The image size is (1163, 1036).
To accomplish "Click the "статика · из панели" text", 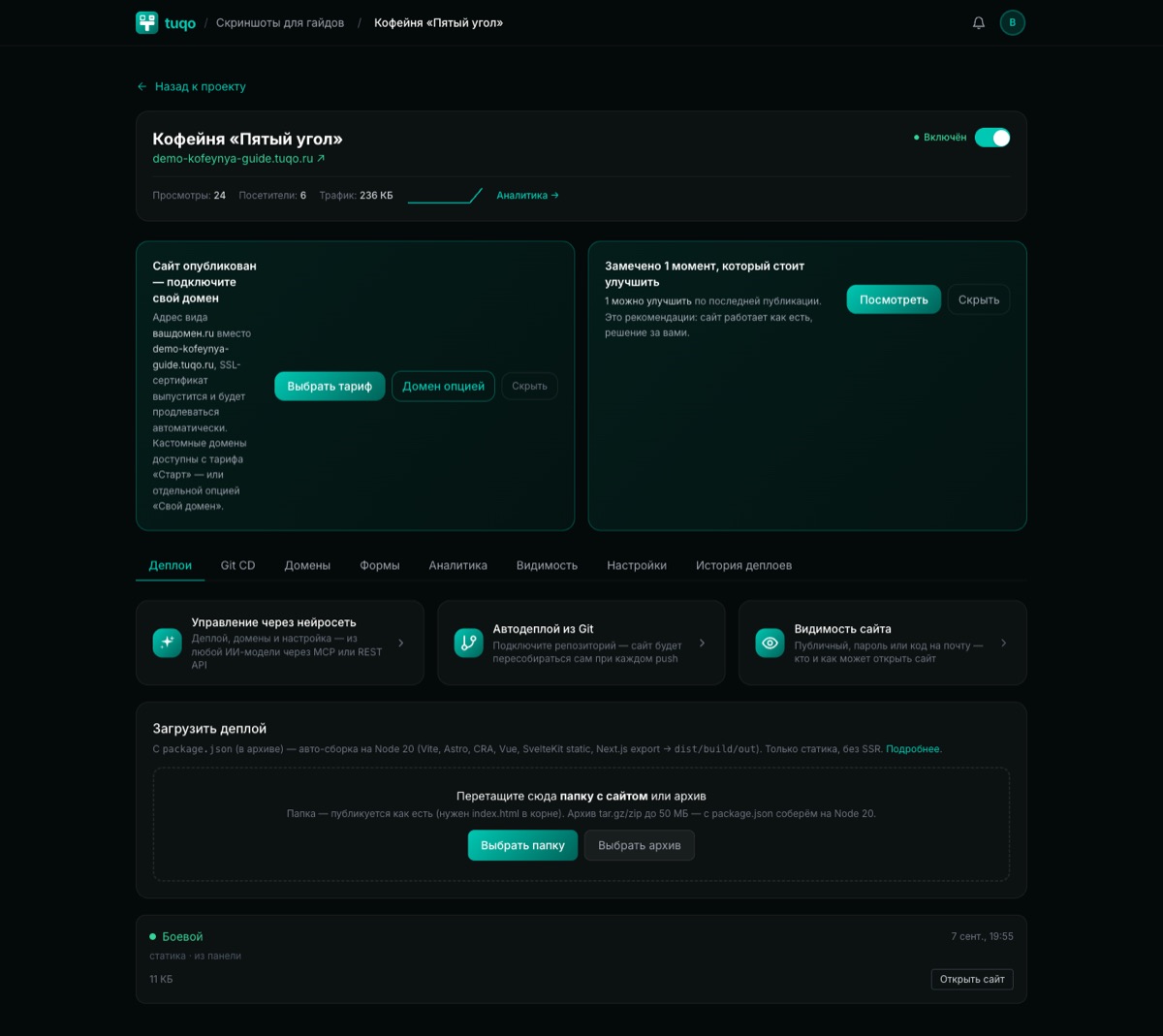I will click(x=195, y=956).
